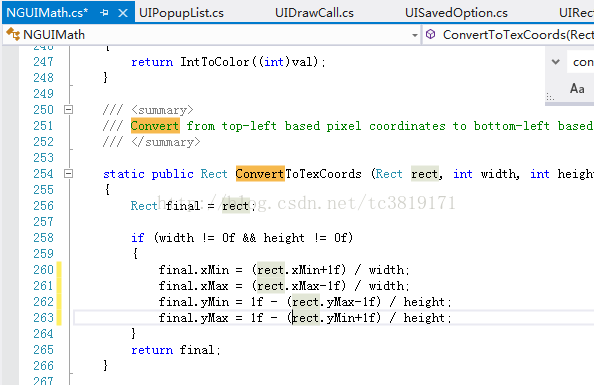Click line number 247
Screen dimensions: 594x385
43,62
